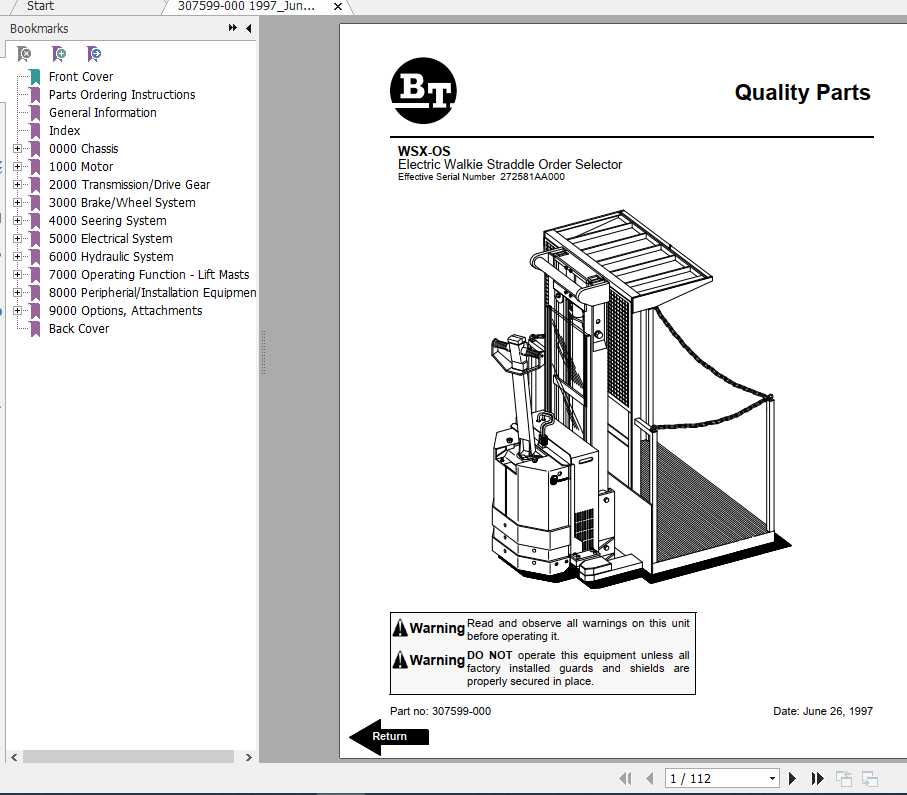Viewport: 907px width, 795px height.
Task: Advance to the next page arrow icon
Action: coord(793,778)
